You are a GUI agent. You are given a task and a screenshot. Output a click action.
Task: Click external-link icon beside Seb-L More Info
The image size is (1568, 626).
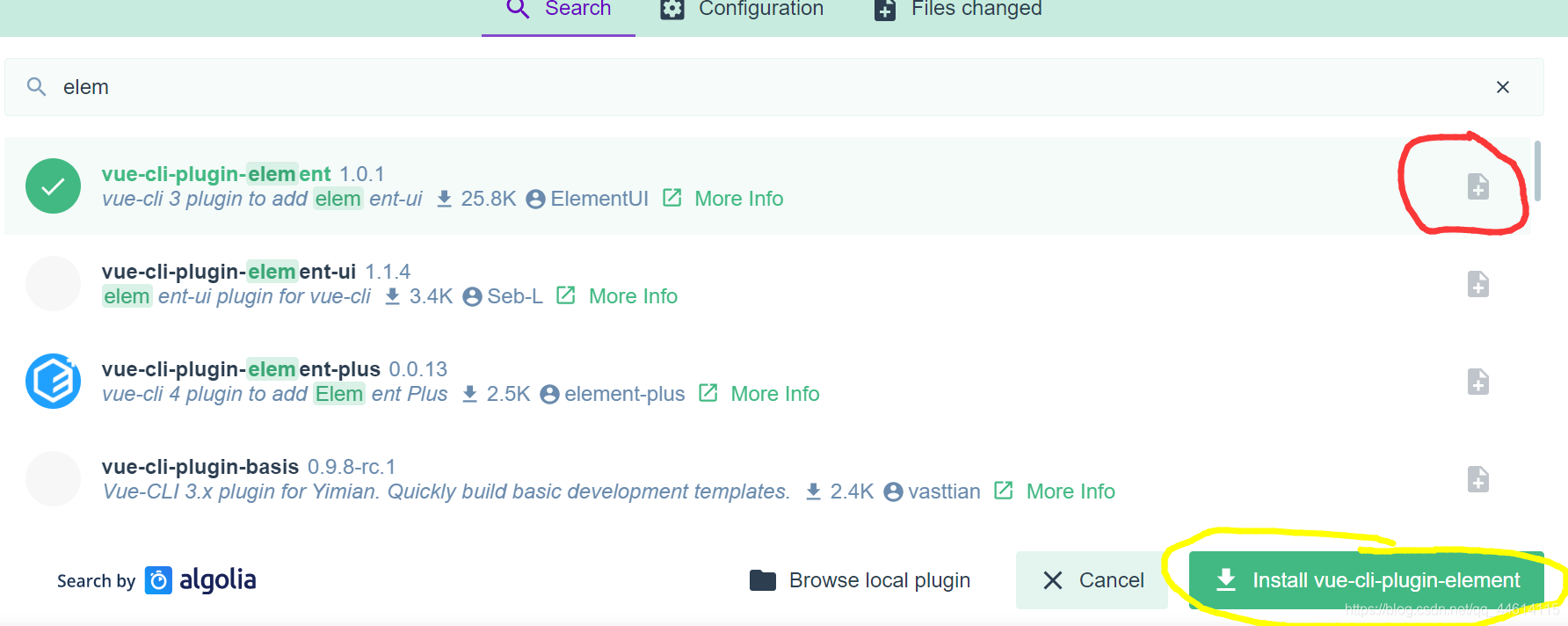pos(566,295)
